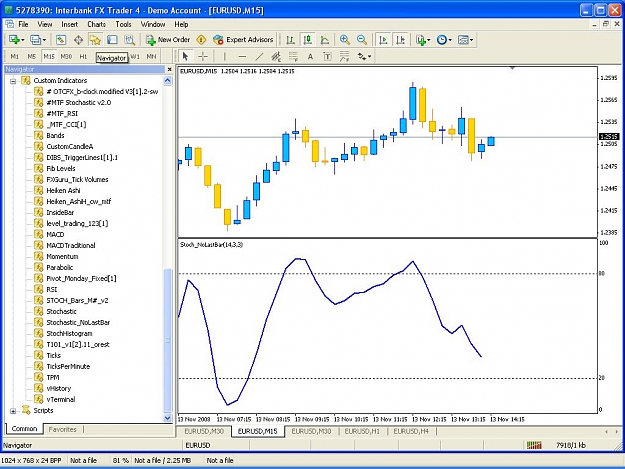Image resolution: width=625 pixels, height=469 pixels.
Task: Click the connection status bars indicator
Action: click(x=534, y=445)
